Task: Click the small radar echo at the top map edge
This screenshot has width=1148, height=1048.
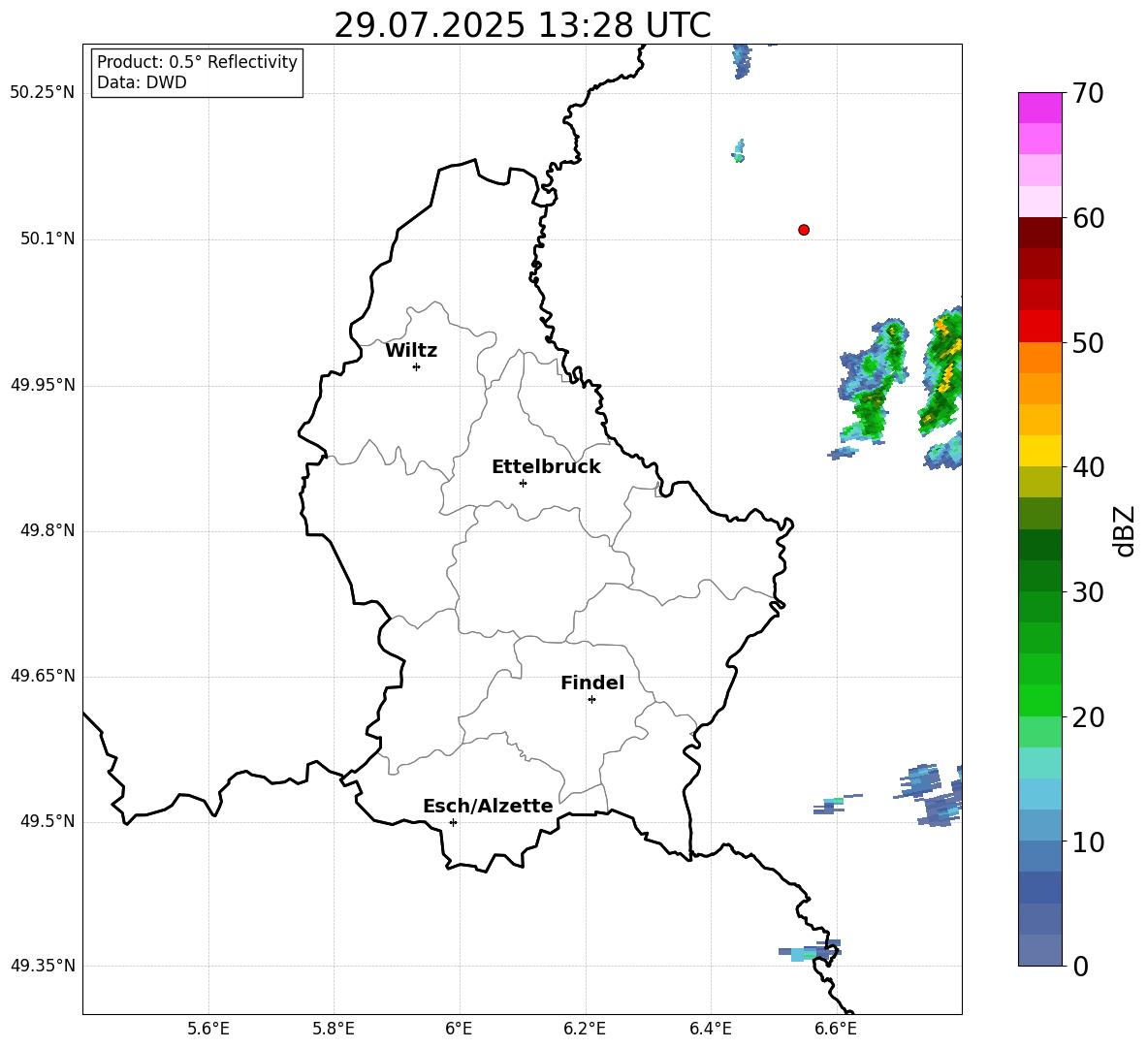Action: [x=742, y=61]
